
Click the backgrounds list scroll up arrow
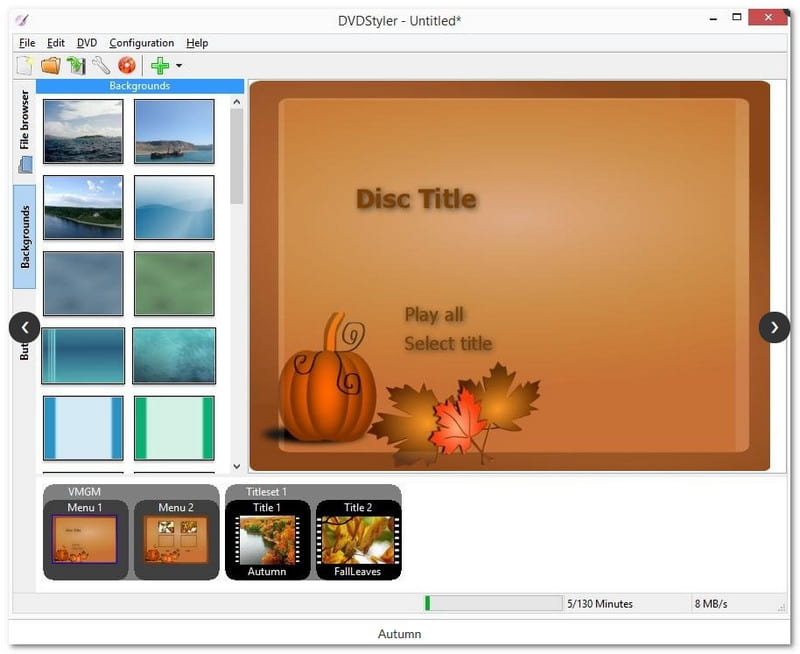pyautogui.click(x=236, y=102)
